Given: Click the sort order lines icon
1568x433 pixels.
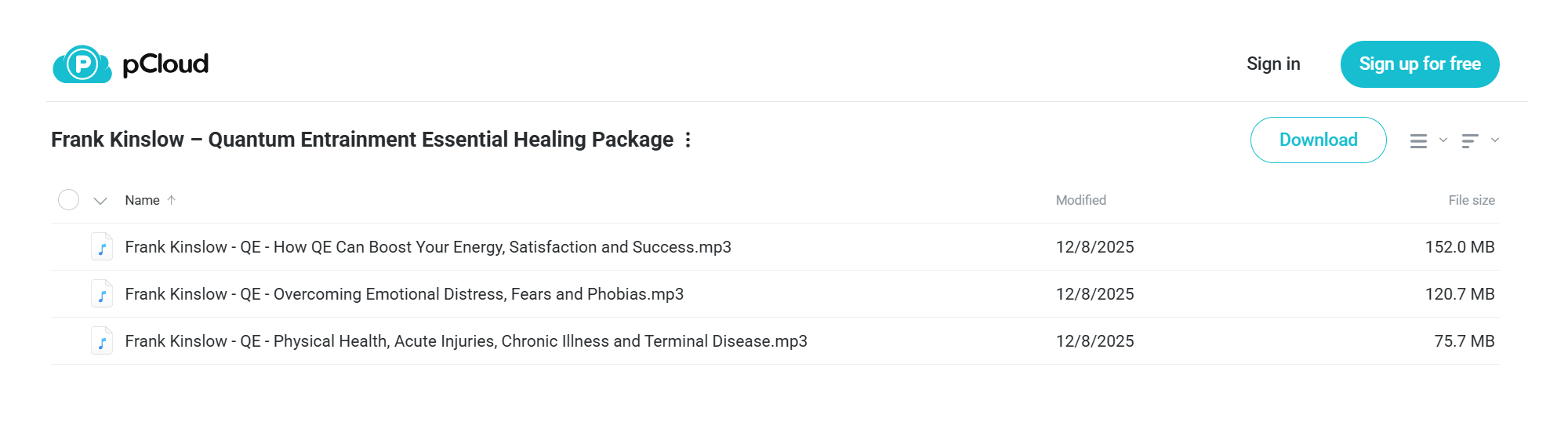Looking at the screenshot, I should pos(1470,140).
